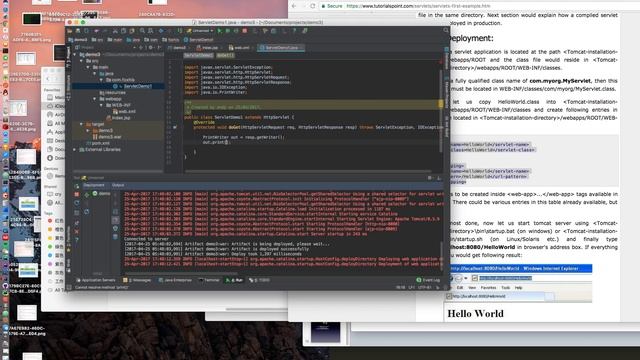Click the ServletDemo1 breadcrumb in navigation bar
This screenshot has width=640, height=360.
click(198, 40)
